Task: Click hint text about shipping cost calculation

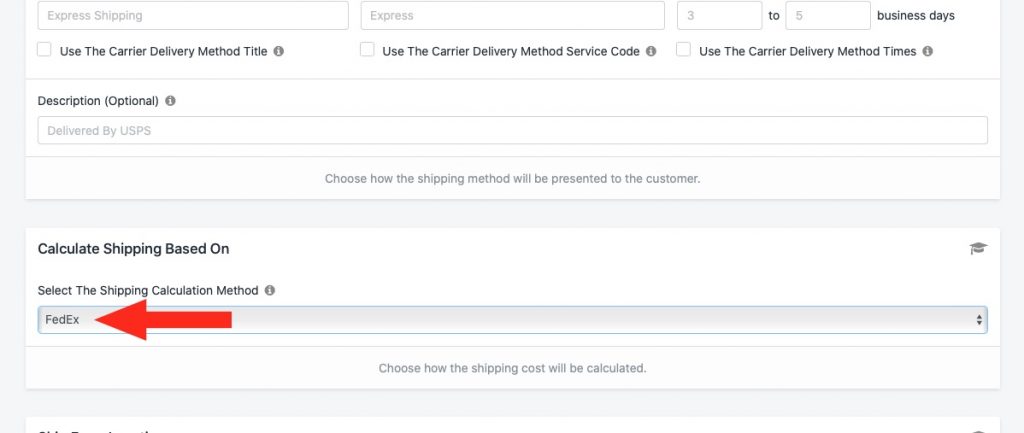Action: pyautogui.click(x=512, y=368)
